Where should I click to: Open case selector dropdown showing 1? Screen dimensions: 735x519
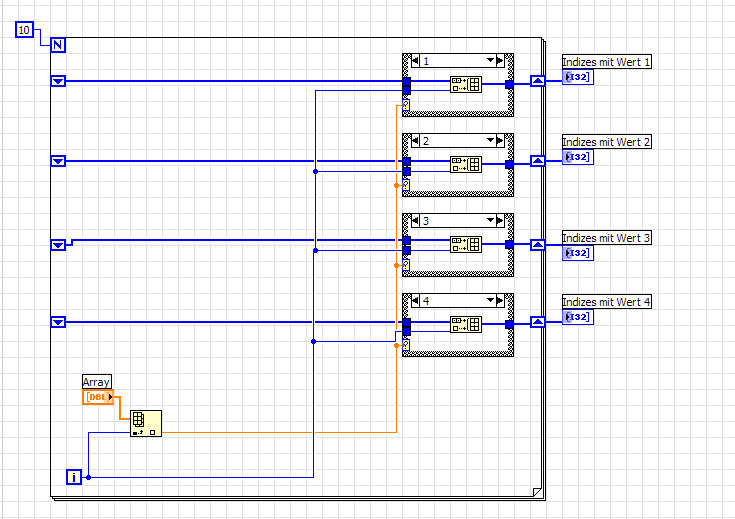[490, 60]
